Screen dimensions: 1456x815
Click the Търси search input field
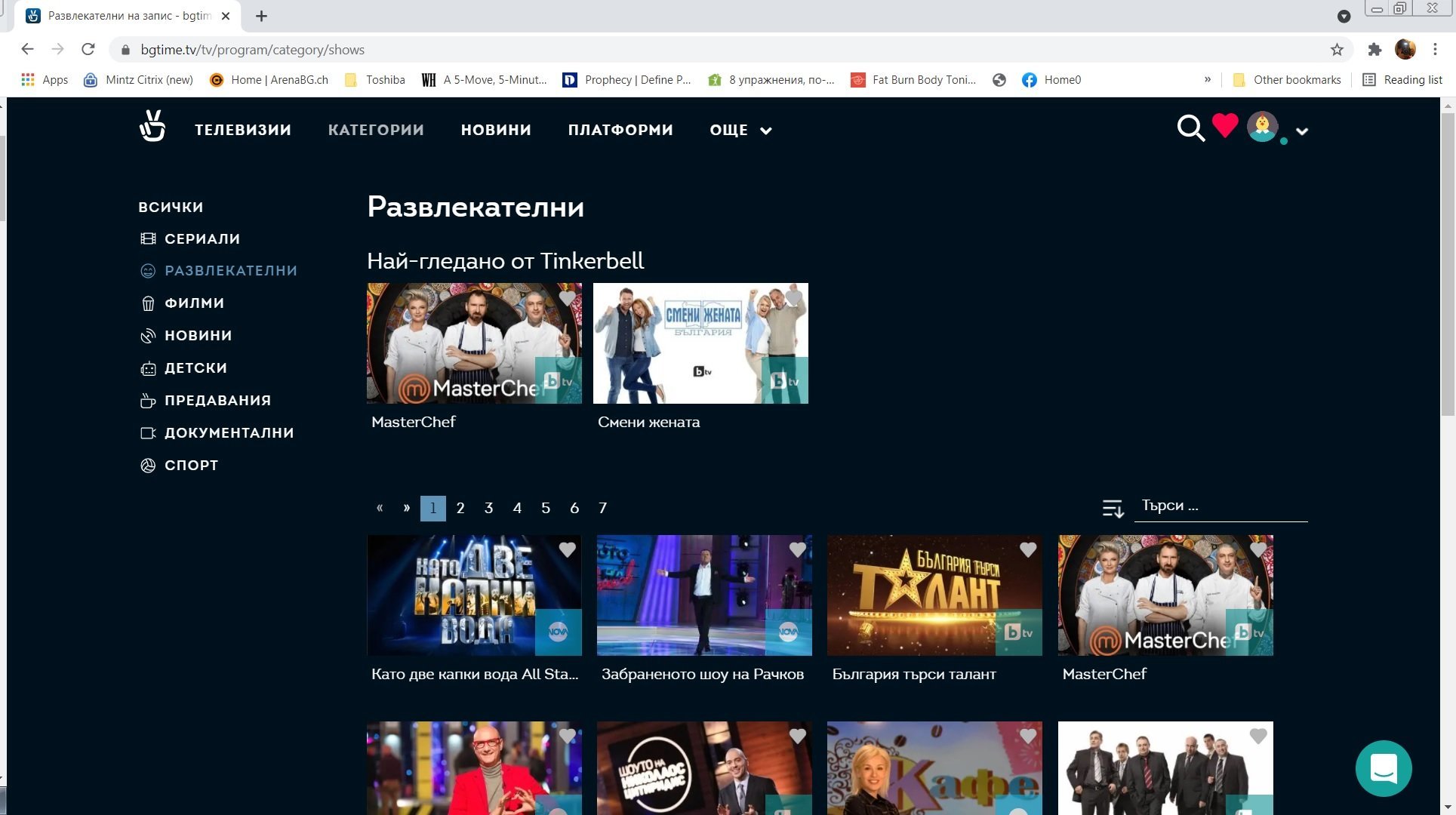pyautogui.click(x=1219, y=506)
